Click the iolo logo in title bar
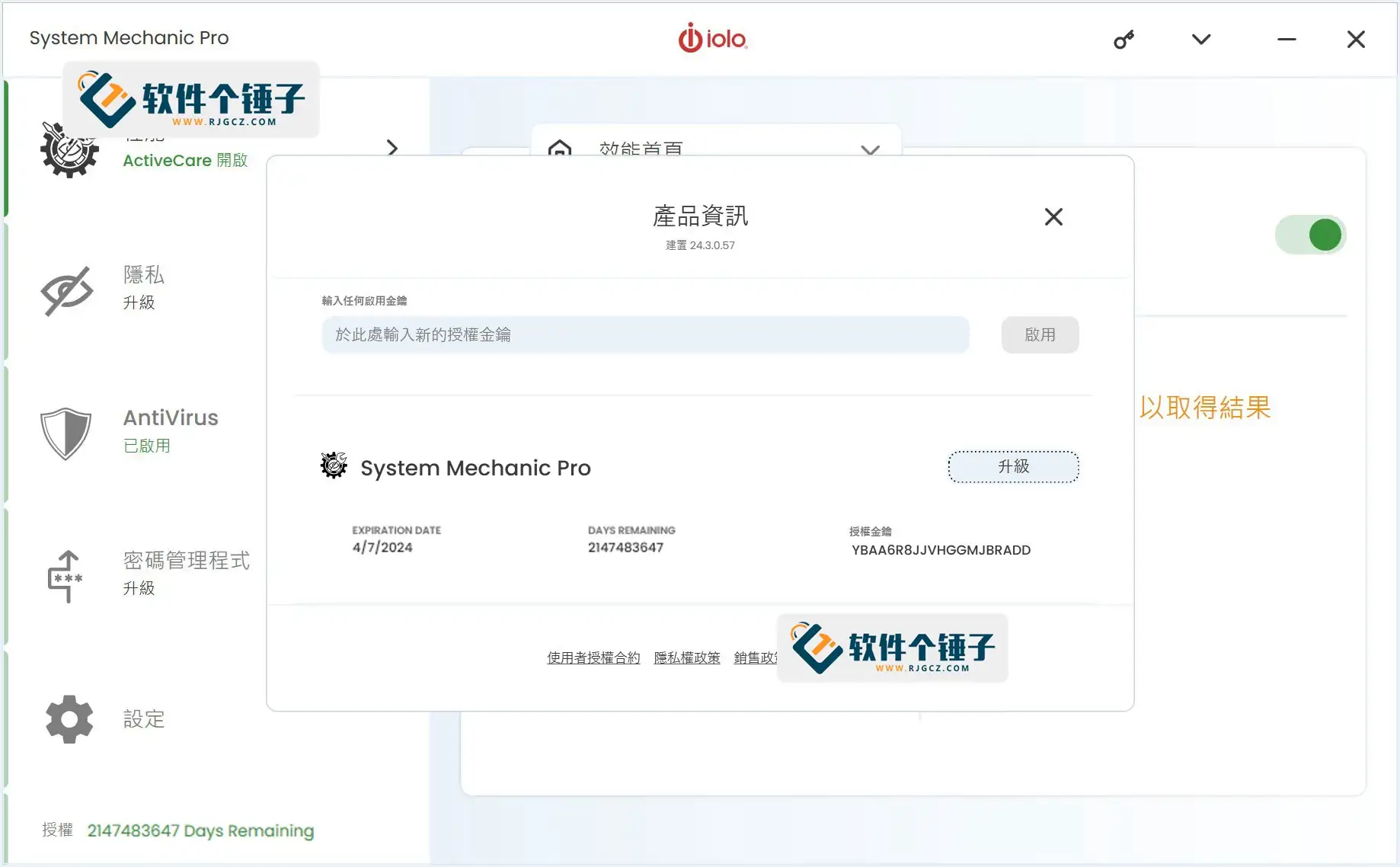The height and width of the screenshot is (867, 1400). [x=713, y=38]
